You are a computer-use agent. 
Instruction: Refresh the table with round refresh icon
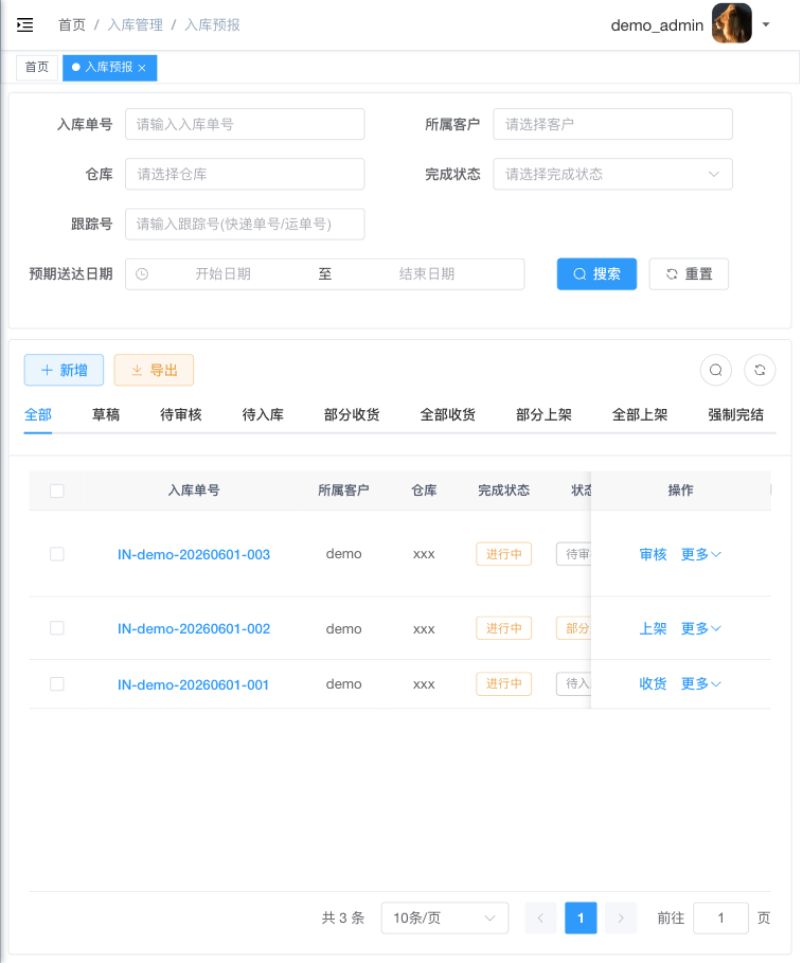pyautogui.click(x=759, y=370)
